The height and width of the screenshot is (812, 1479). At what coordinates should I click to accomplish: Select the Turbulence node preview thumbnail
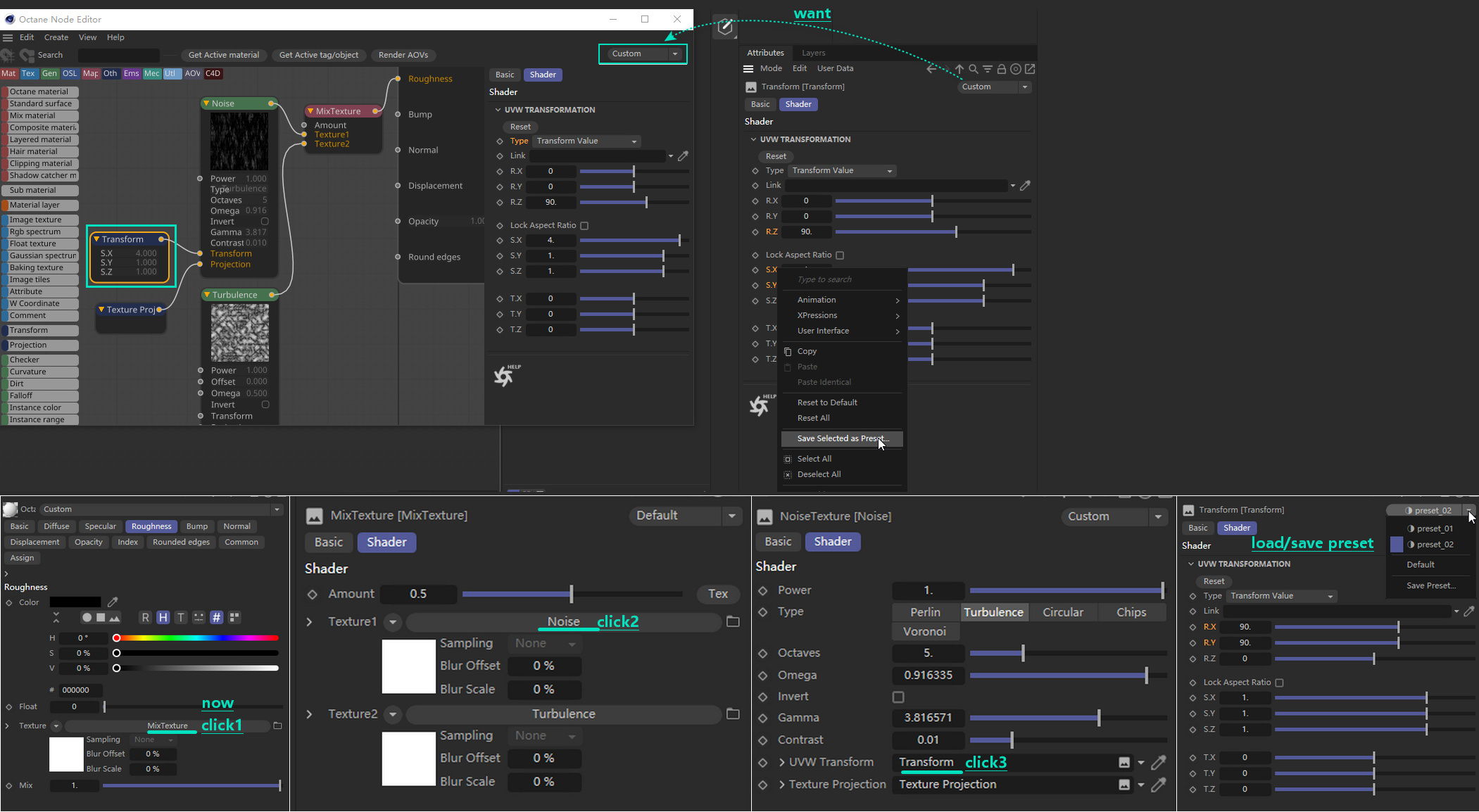[x=240, y=333]
